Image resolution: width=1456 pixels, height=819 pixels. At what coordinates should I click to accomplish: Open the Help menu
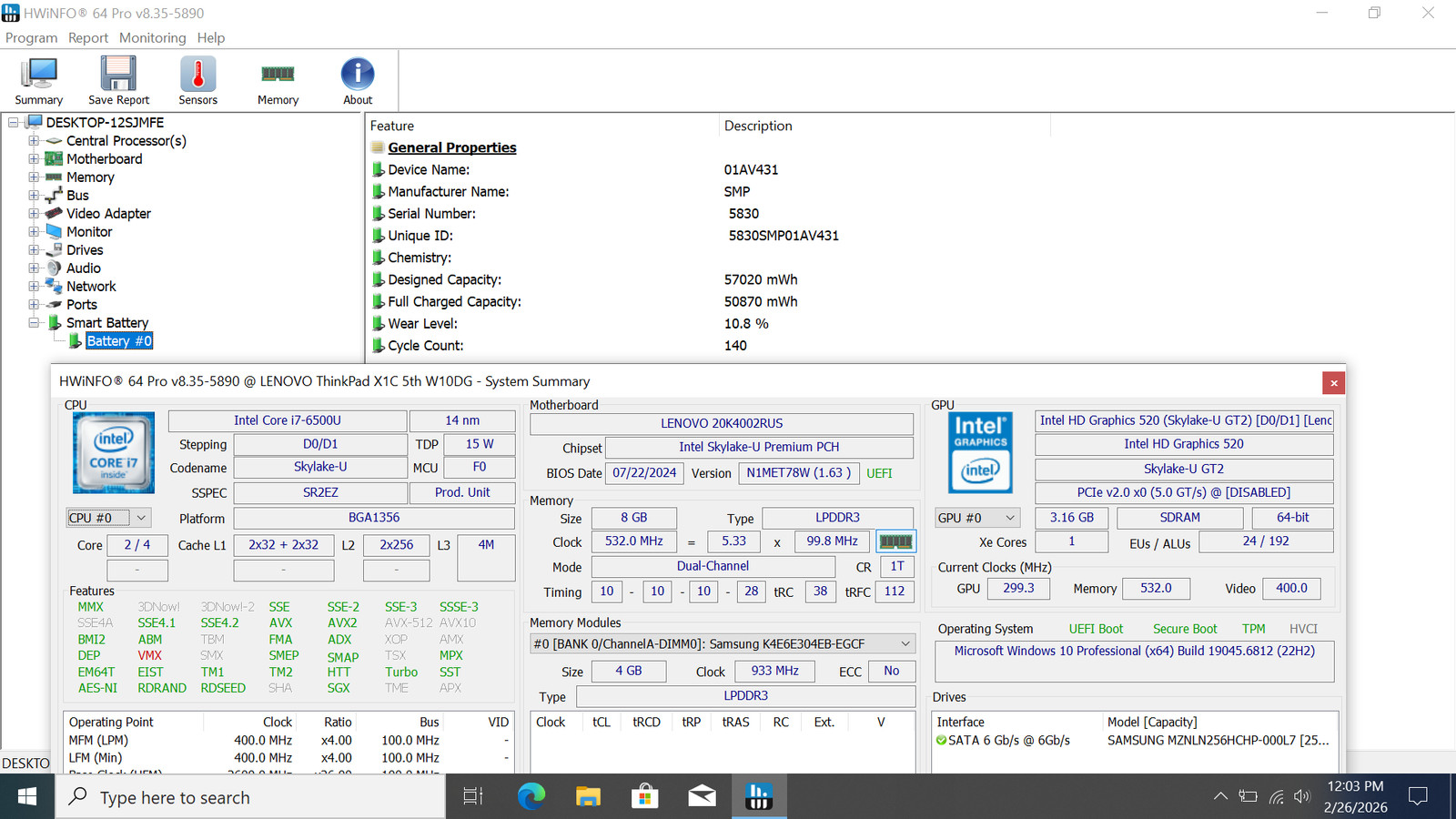click(x=211, y=38)
